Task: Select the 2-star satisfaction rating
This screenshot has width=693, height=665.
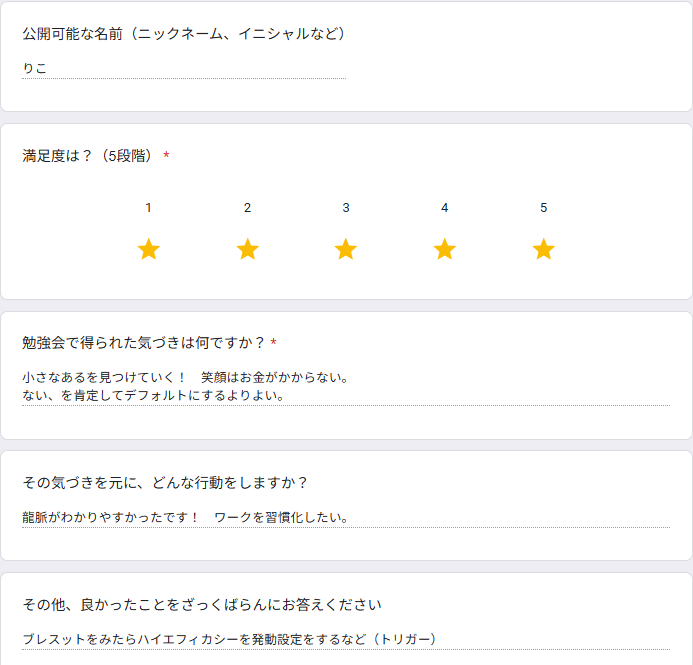Action: pos(248,249)
